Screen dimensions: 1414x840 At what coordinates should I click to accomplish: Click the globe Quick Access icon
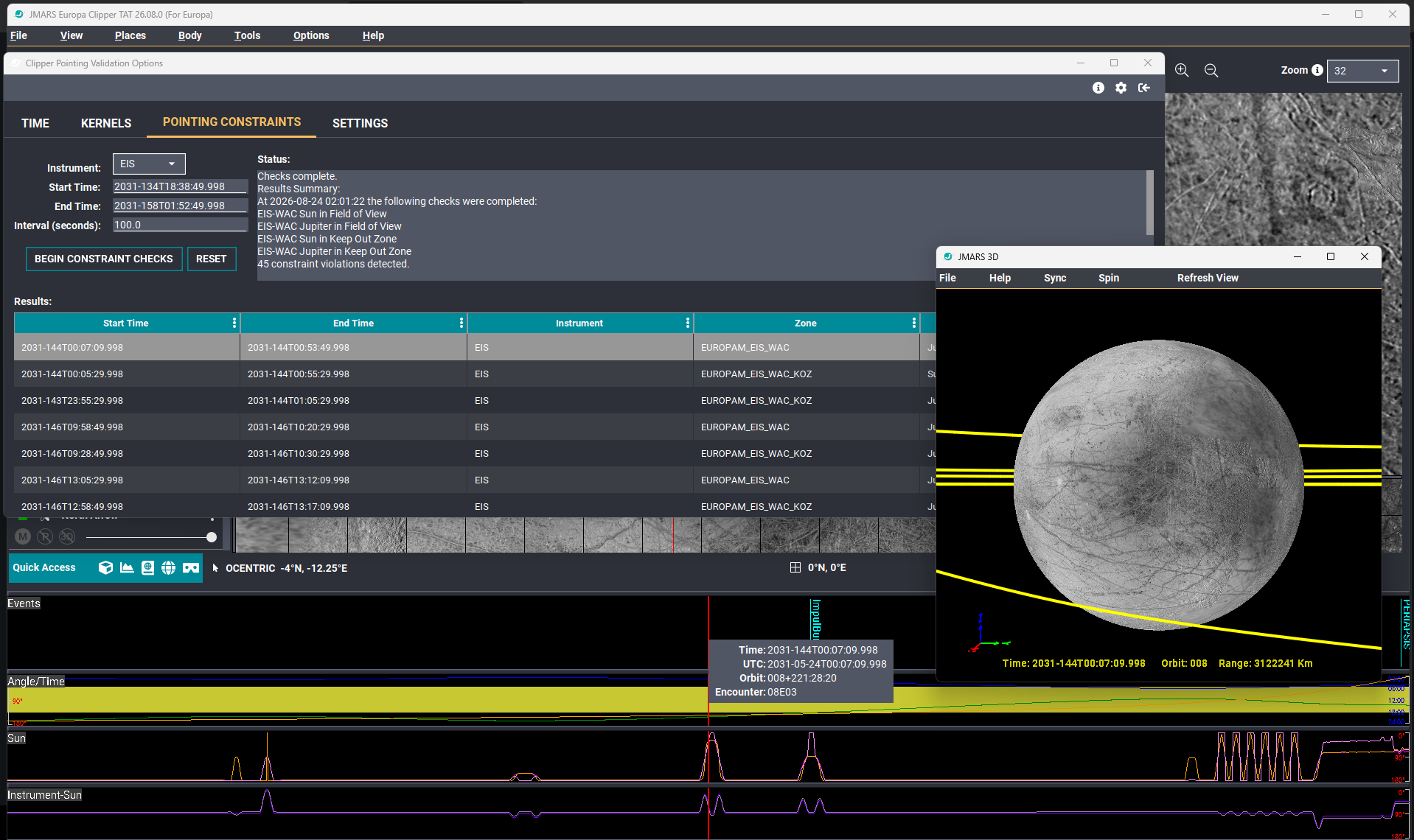(x=169, y=567)
